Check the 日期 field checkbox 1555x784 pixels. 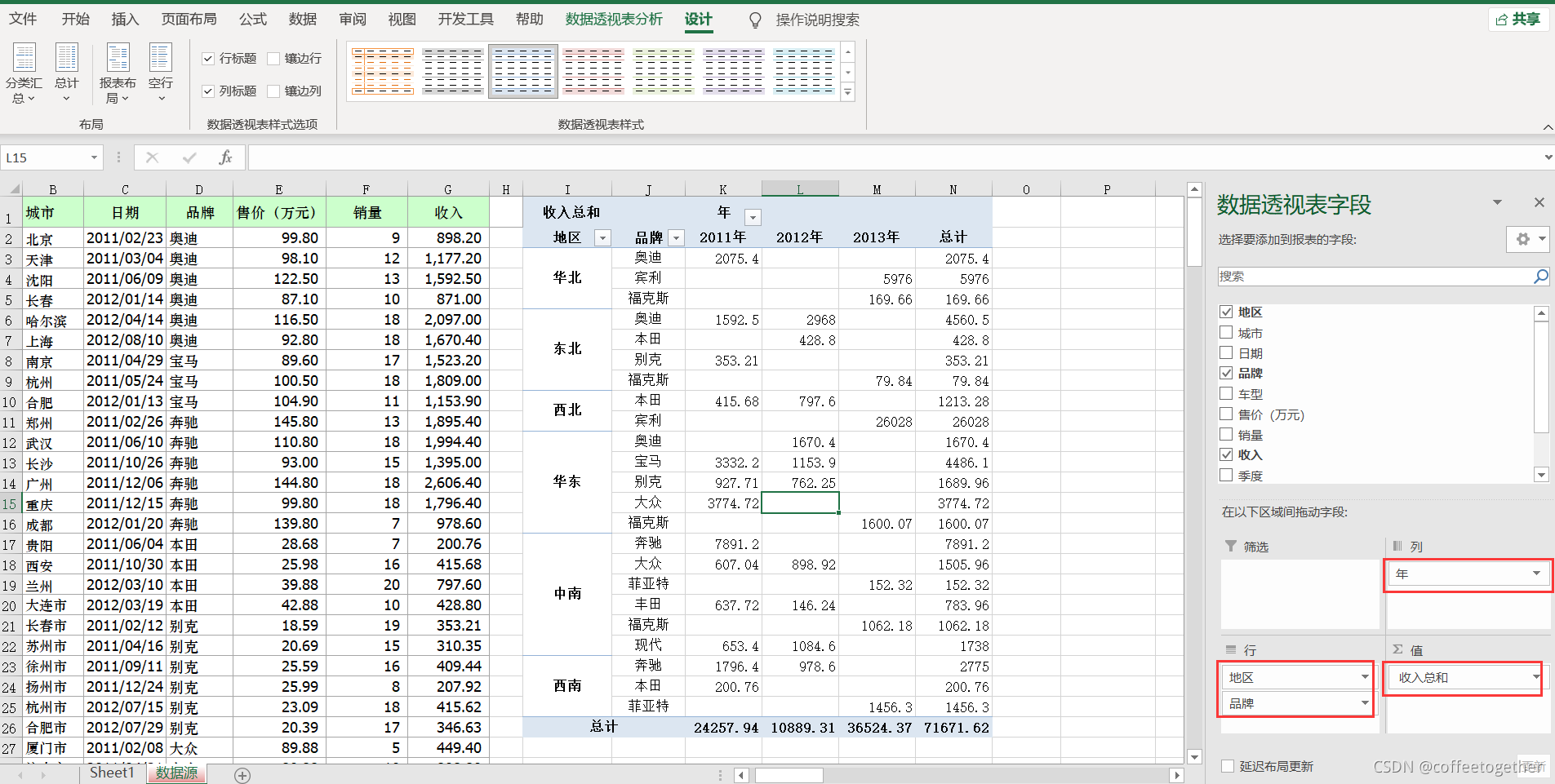click(x=1226, y=352)
